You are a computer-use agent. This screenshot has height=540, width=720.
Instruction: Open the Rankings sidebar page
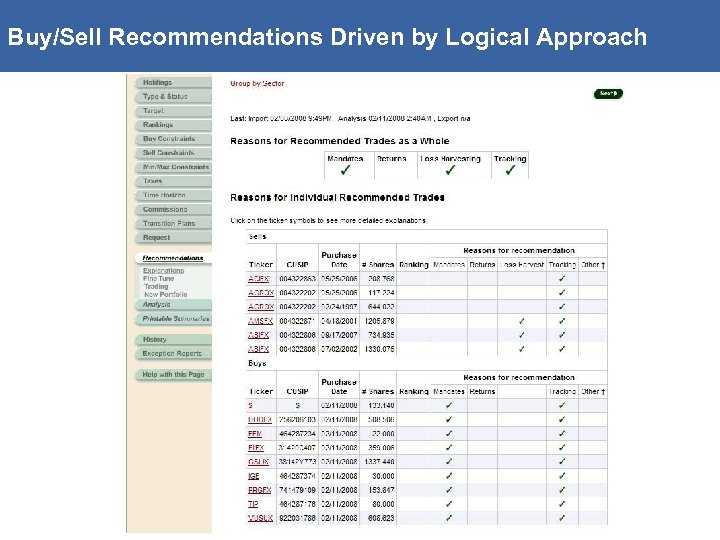click(174, 125)
